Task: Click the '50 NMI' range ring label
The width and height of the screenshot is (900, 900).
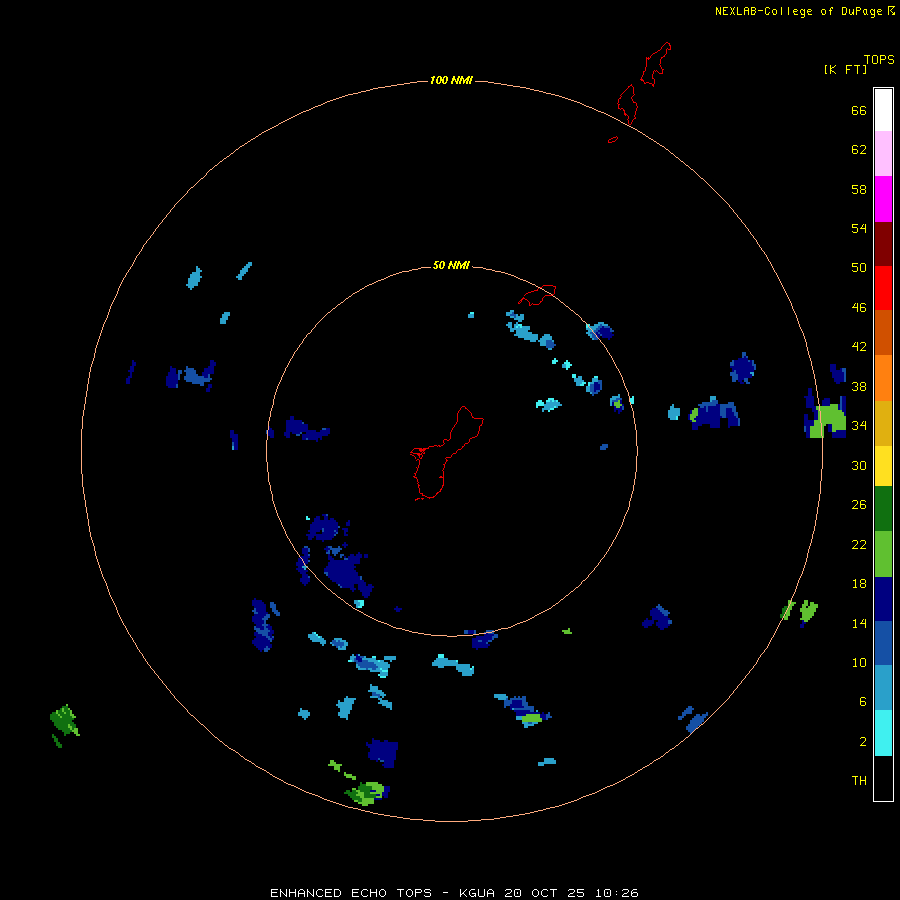Action: click(x=451, y=265)
